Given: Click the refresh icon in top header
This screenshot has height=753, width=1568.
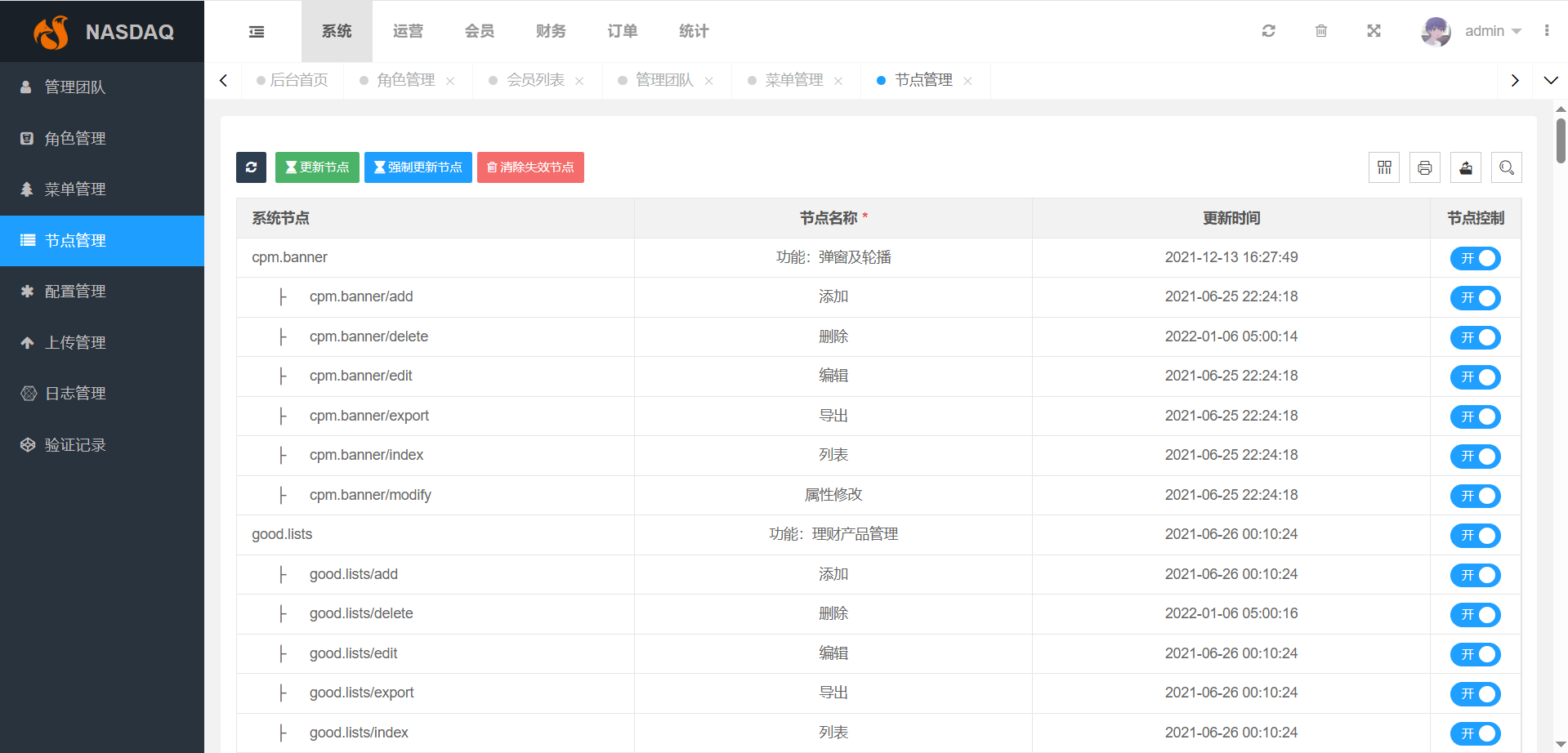Looking at the screenshot, I should click(1268, 31).
